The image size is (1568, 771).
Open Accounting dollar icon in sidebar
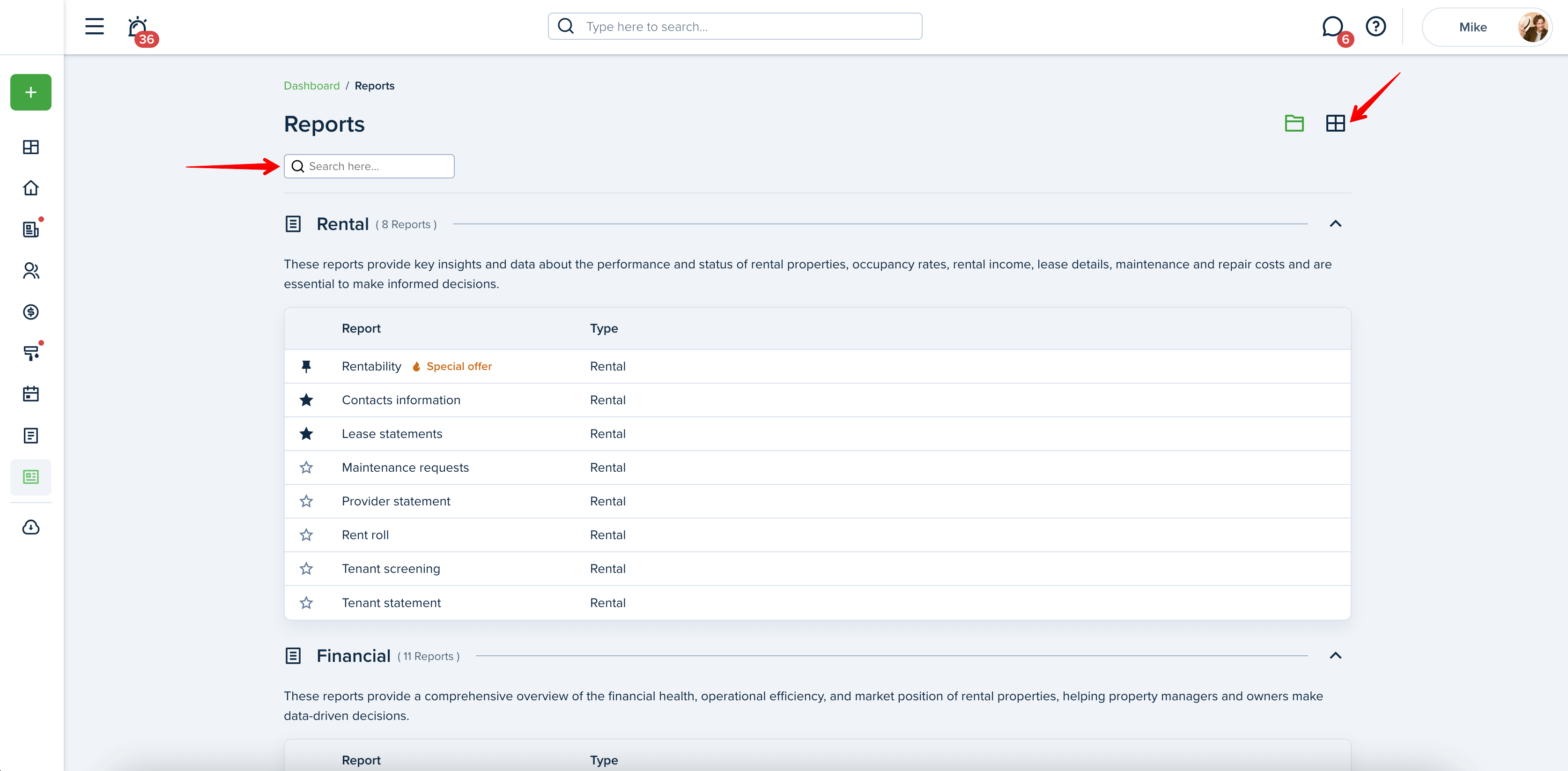[31, 312]
